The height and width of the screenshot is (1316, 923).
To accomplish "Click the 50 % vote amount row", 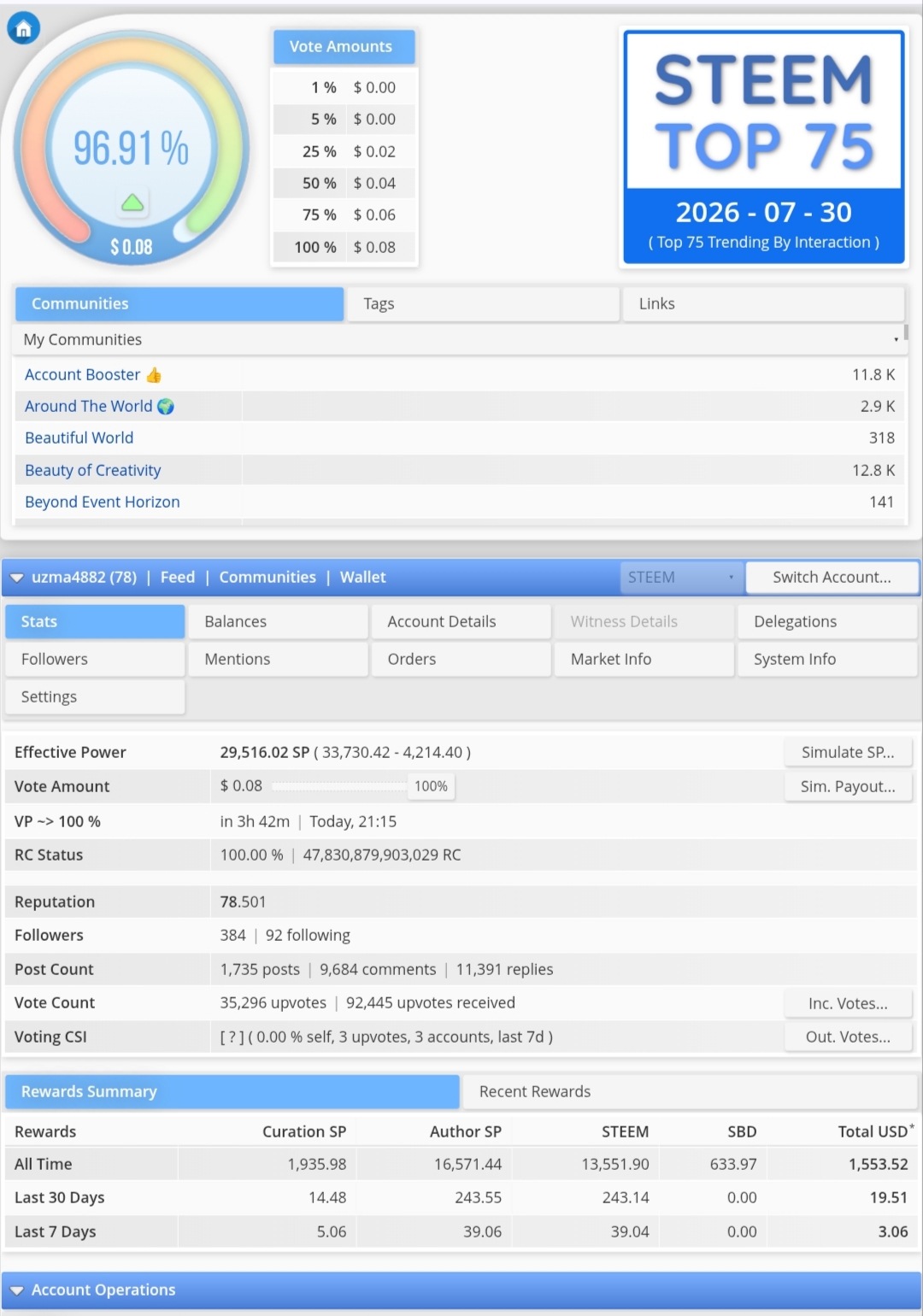I will click(x=344, y=183).
